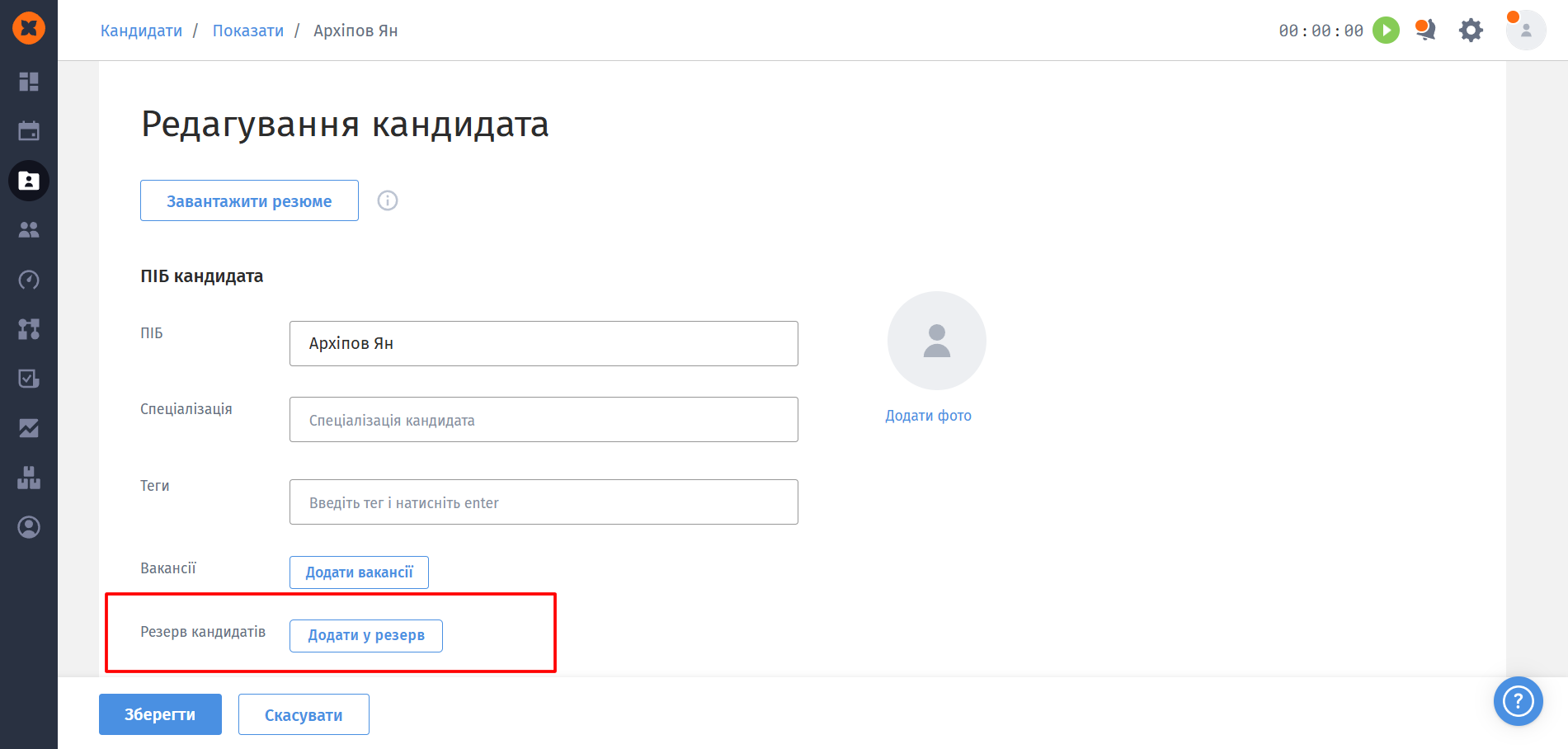Screen dimensions: 1568x749
Task: Open the workflow nodes icon in sidebar
Action: 29,329
